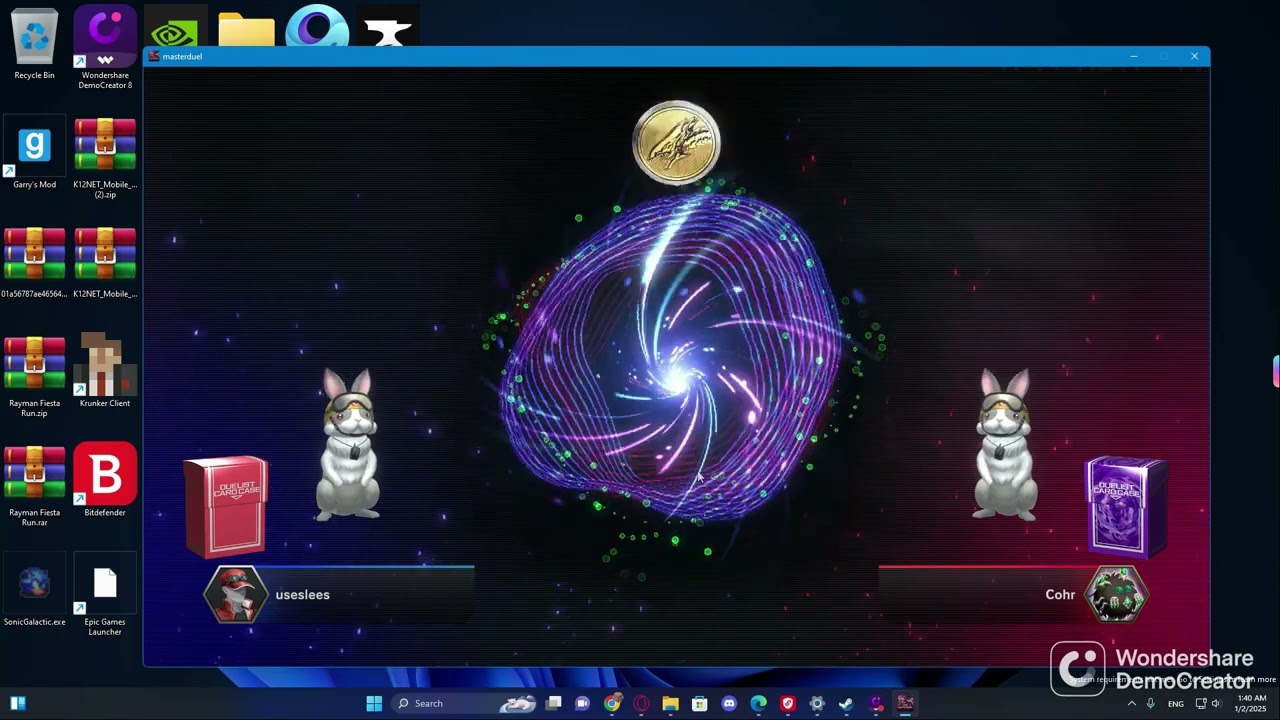Viewport: 1280px width, 720px height.
Task: Click the ENG language indicator
Action: [x=1176, y=703]
